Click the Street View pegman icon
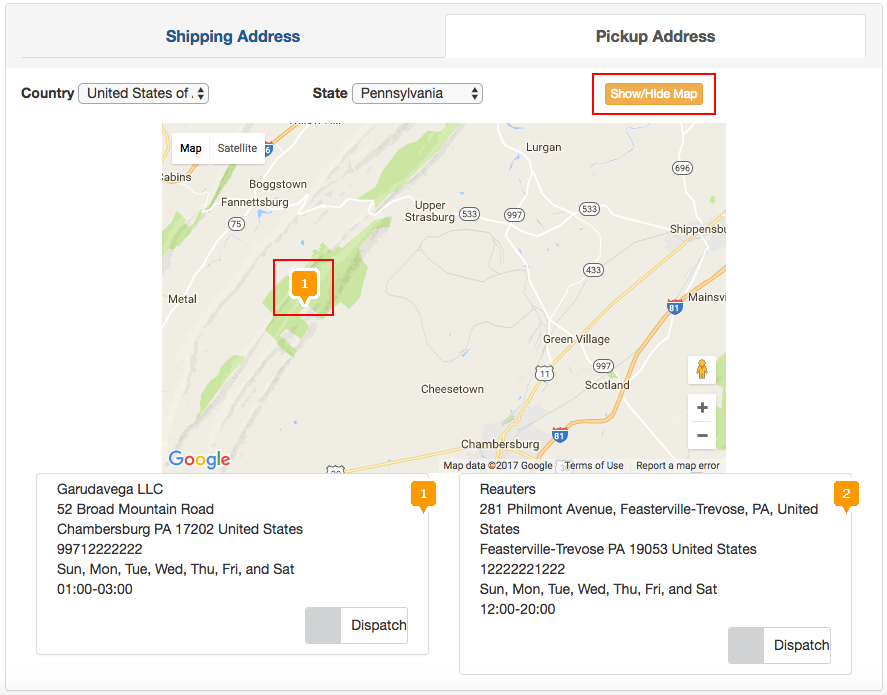The height and width of the screenshot is (695, 887). click(x=702, y=369)
